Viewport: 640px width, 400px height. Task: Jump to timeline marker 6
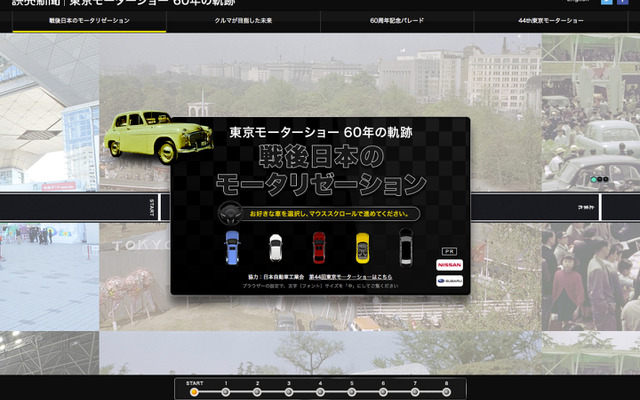[x=383, y=392]
